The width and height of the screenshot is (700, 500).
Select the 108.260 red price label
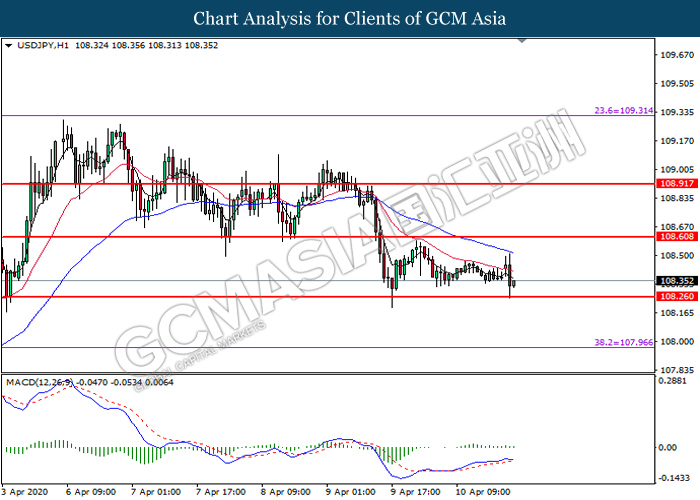click(x=677, y=296)
